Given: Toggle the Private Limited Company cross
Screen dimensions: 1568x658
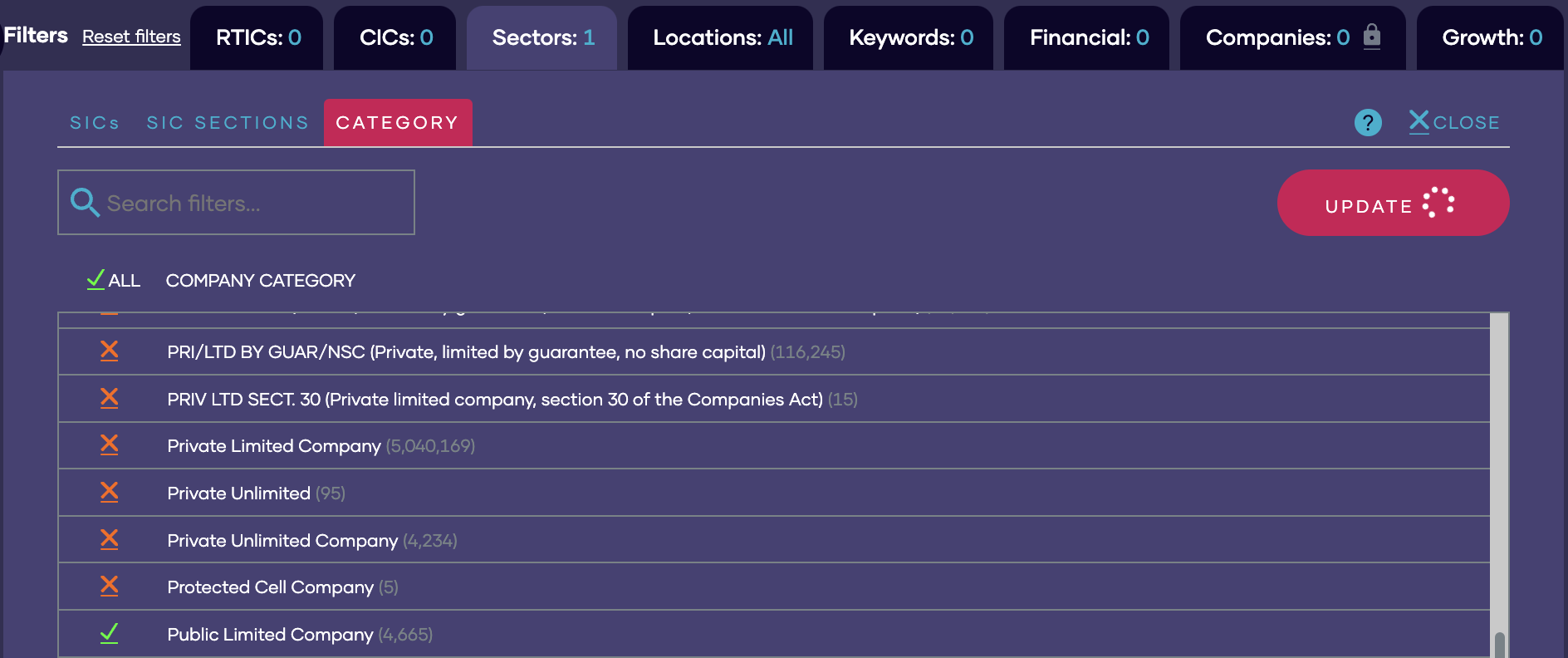Looking at the screenshot, I should 109,444.
